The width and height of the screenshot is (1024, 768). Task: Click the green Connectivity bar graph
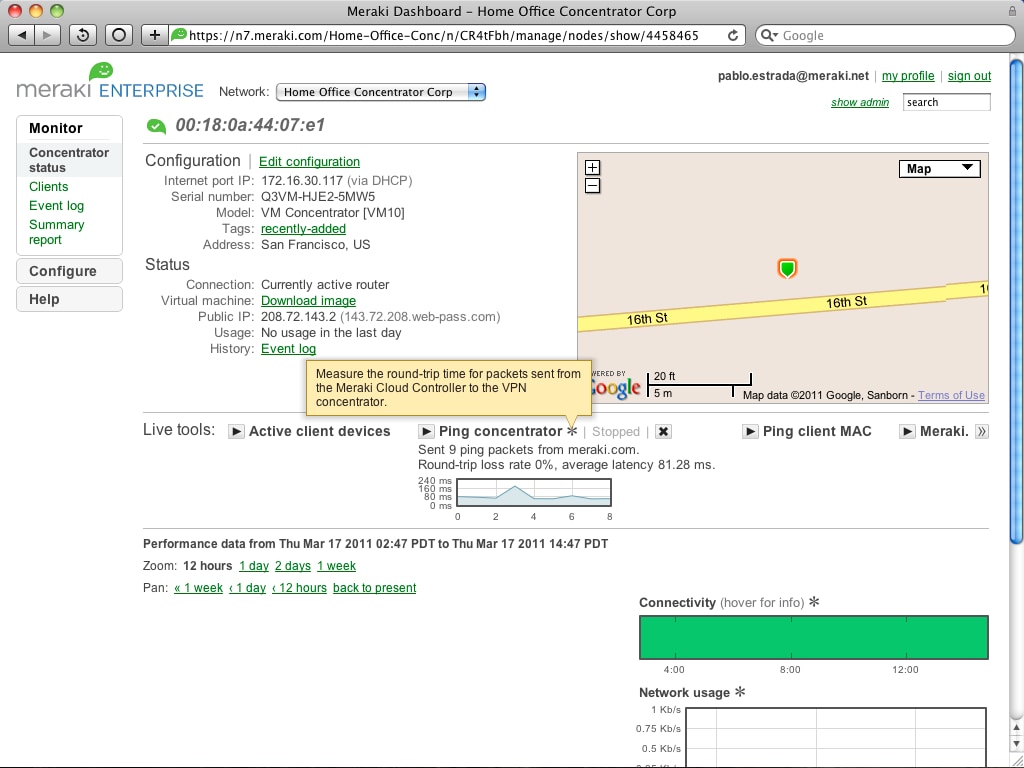(x=814, y=637)
